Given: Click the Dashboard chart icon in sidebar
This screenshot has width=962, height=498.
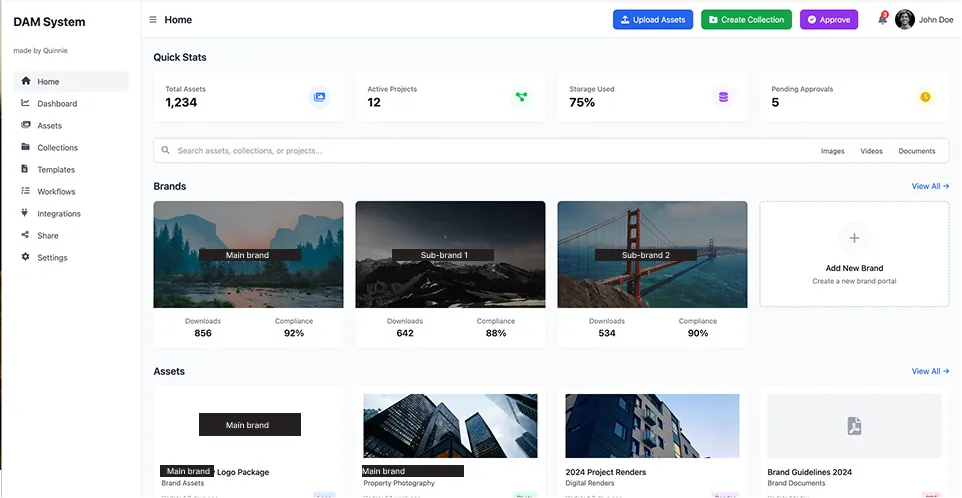Looking at the screenshot, I should [x=25, y=103].
